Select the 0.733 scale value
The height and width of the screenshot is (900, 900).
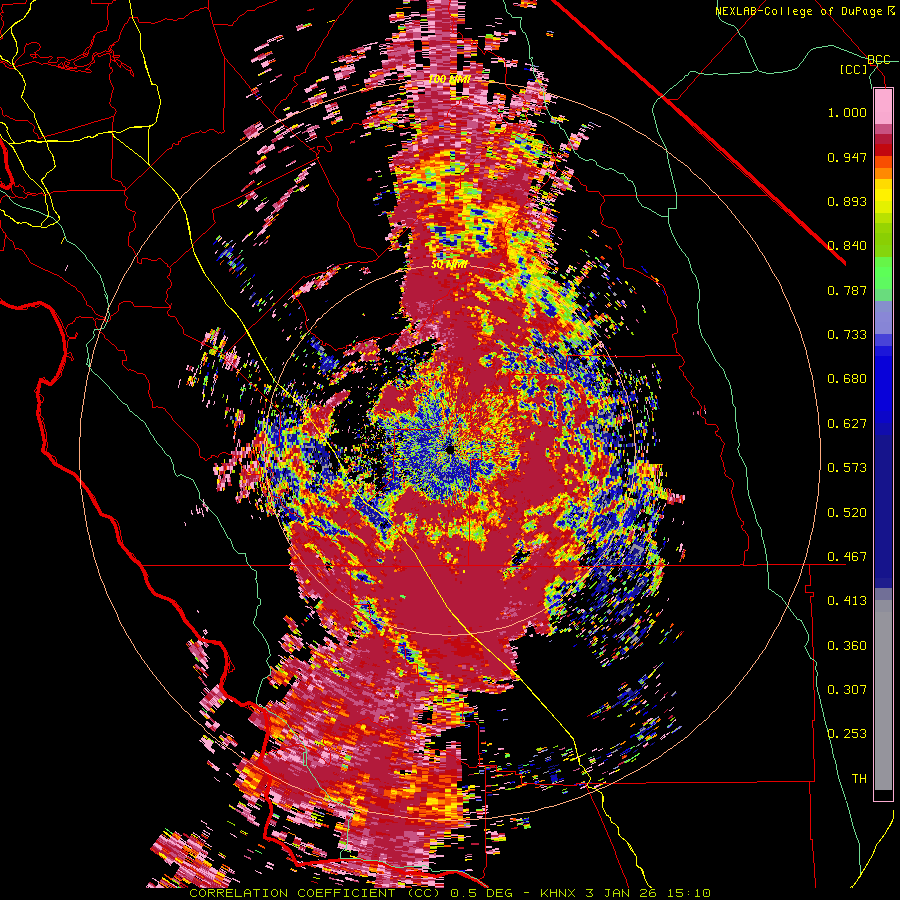(x=847, y=335)
